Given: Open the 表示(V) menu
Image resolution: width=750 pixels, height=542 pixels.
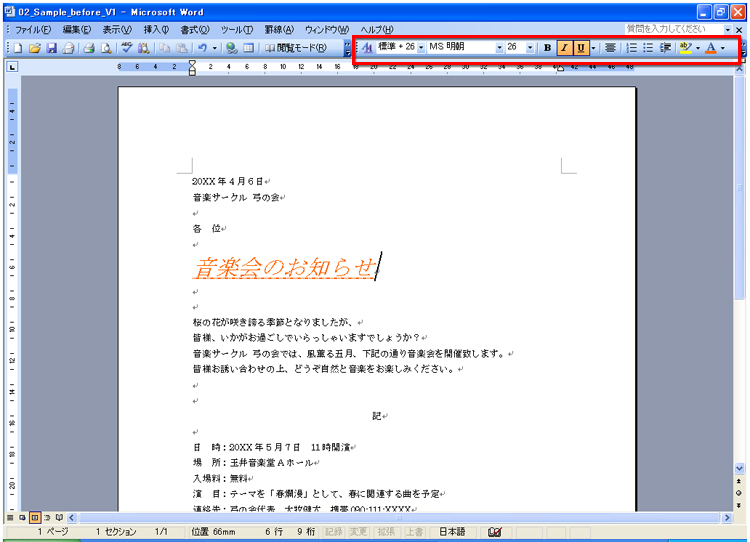Looking at the screenshot, I should tap(117, 30).
